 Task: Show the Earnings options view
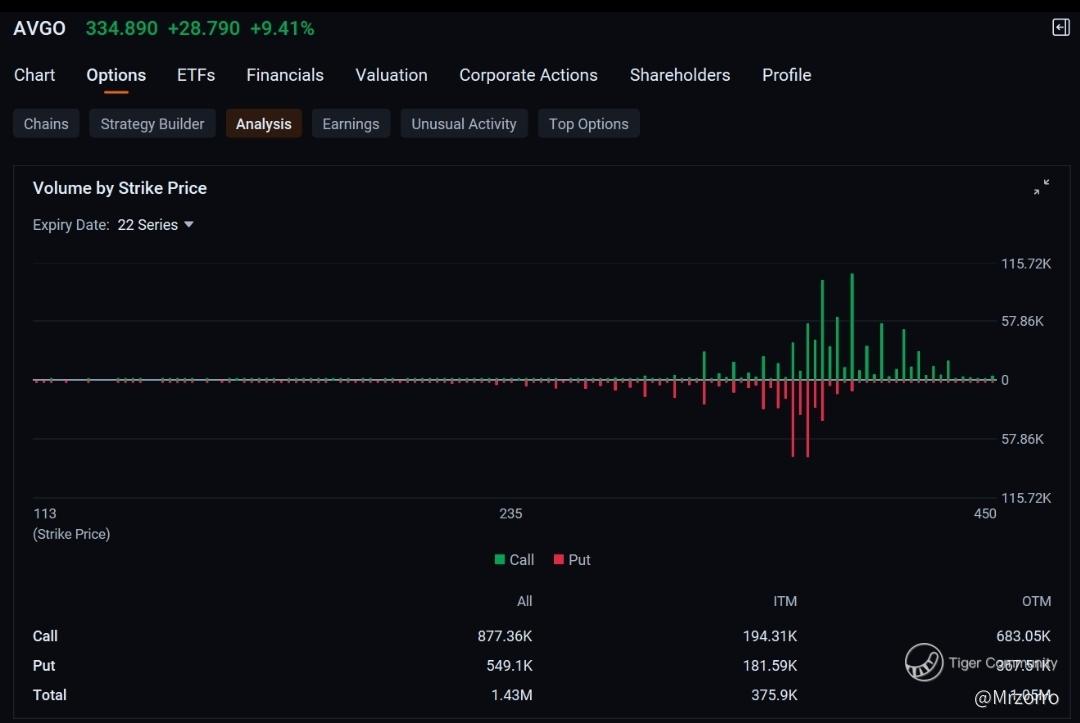(350, 124)
